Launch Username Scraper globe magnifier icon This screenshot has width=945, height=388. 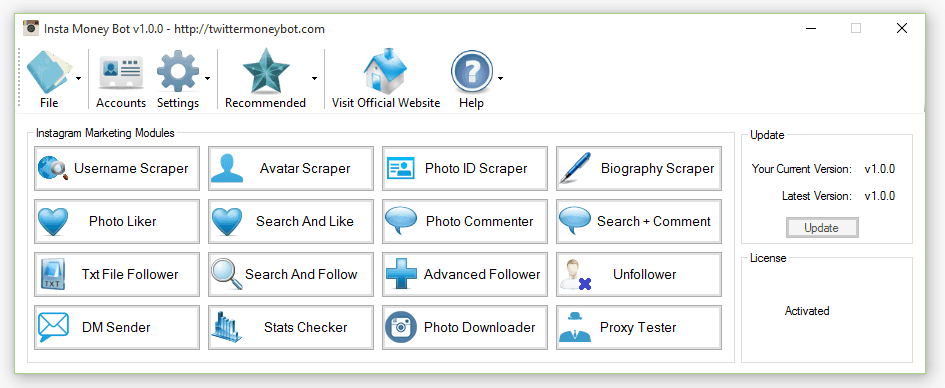(52, 168)
